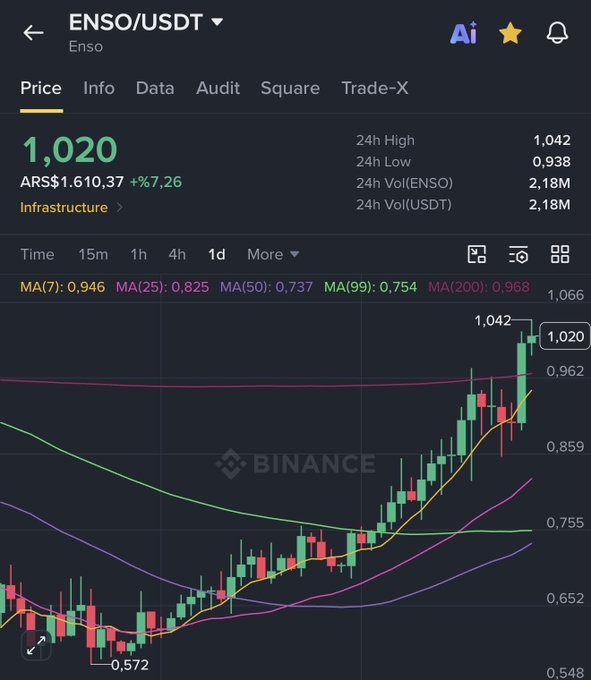Switch to the Price tab
This screenshot has height=680, width=591.
click(41, 88)
